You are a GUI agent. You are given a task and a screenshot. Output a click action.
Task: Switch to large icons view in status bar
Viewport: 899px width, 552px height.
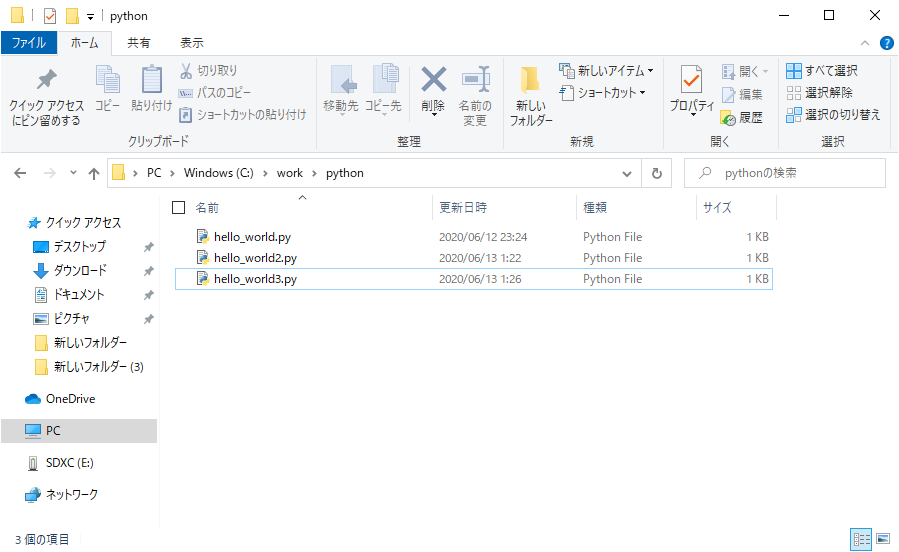tap(882, 539)
